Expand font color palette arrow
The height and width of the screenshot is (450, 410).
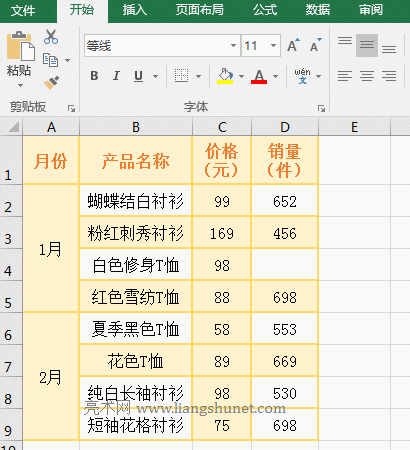pyautogui.click(x=275, y=76)
